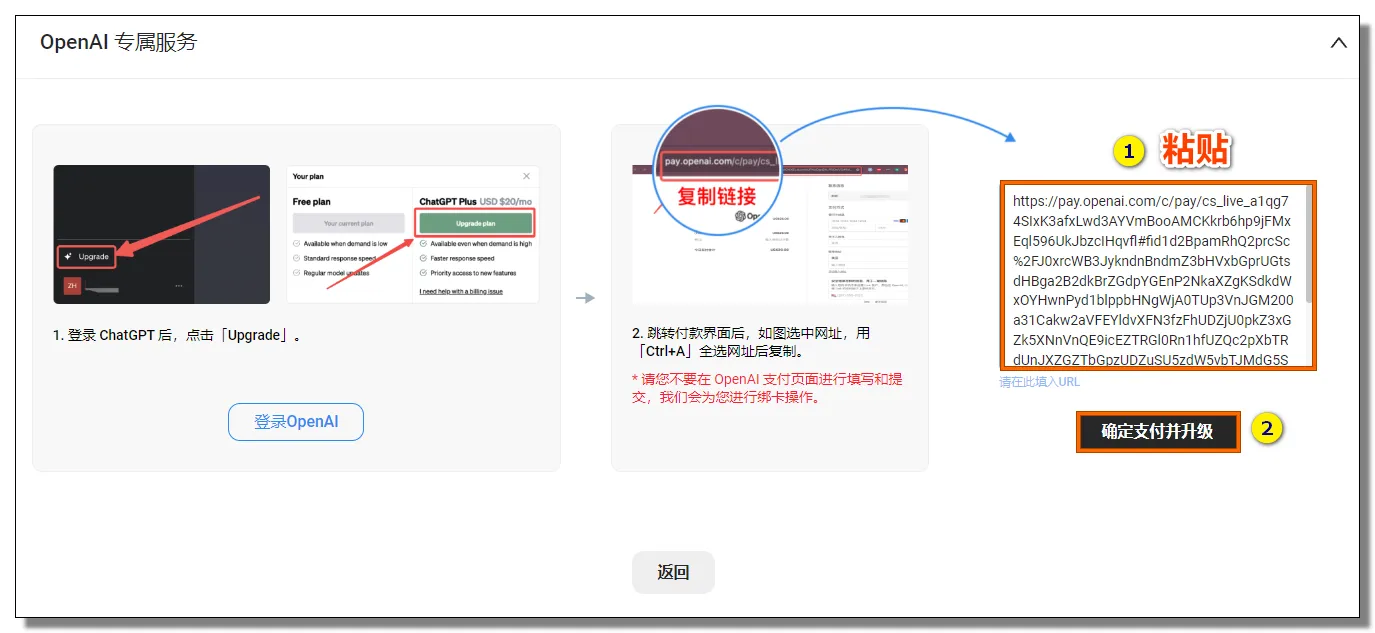The image size is (1375, 633).
Task: Click the 请在此填入URL hint text
Action: click(1039, 382)
